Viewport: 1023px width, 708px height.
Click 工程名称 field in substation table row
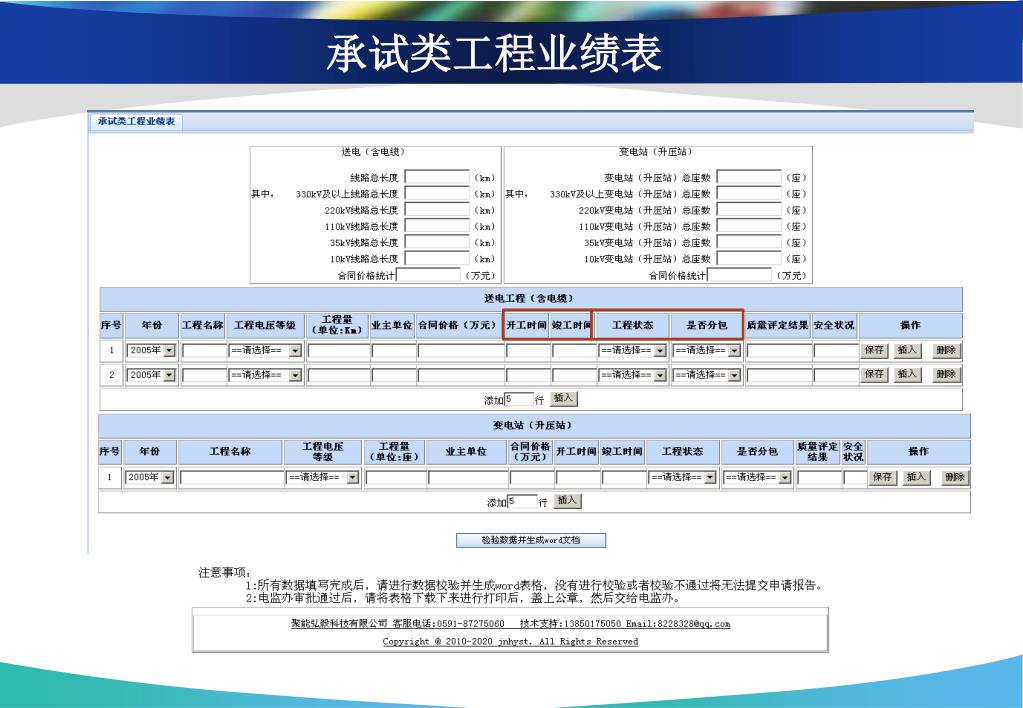pyautogui.click(x=232, y=478)
